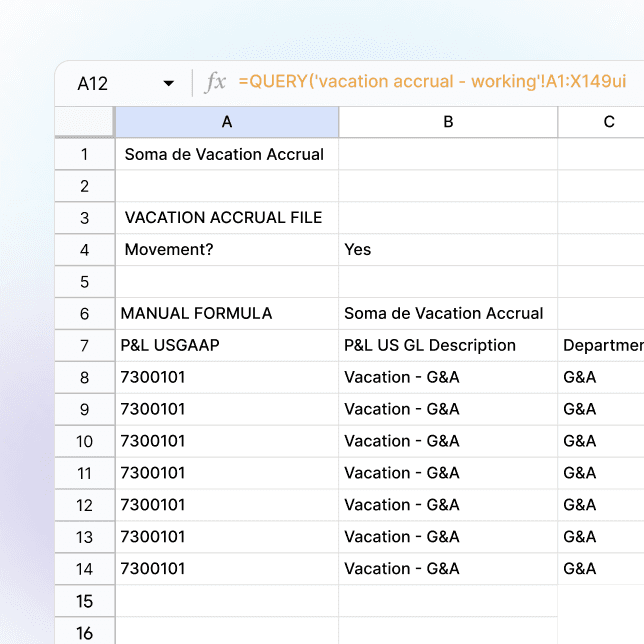
Task: Select row 10 header
Action: pos(84,442)
